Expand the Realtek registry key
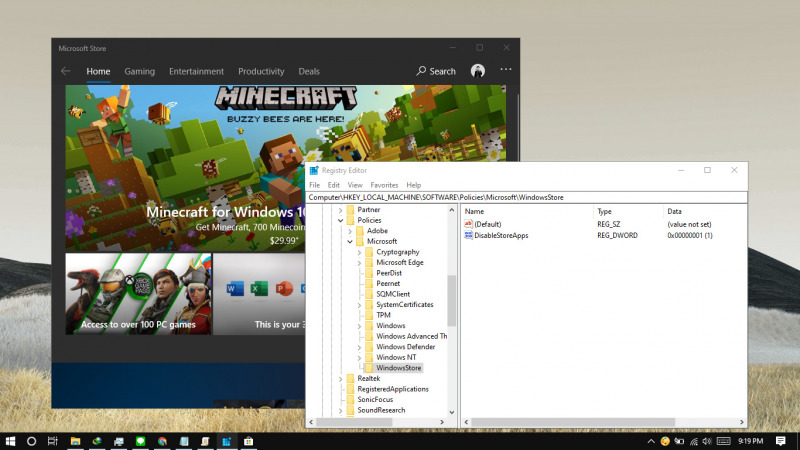This screenshot has height=450, width=800. 340,379
